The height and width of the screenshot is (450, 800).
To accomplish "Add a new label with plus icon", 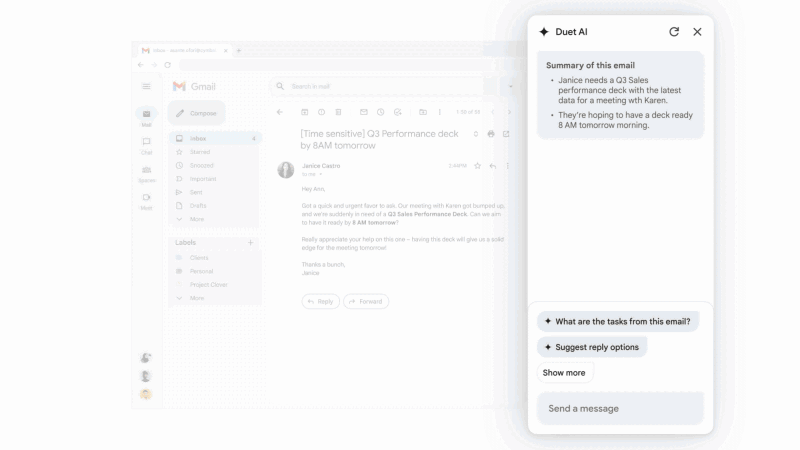I will click(251, 242).
